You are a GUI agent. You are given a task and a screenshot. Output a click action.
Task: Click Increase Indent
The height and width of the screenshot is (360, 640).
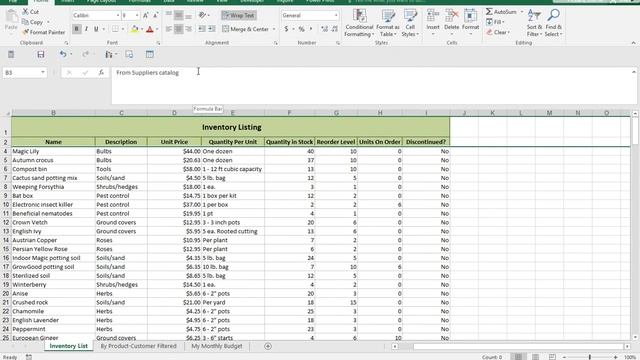click(211, 29)
